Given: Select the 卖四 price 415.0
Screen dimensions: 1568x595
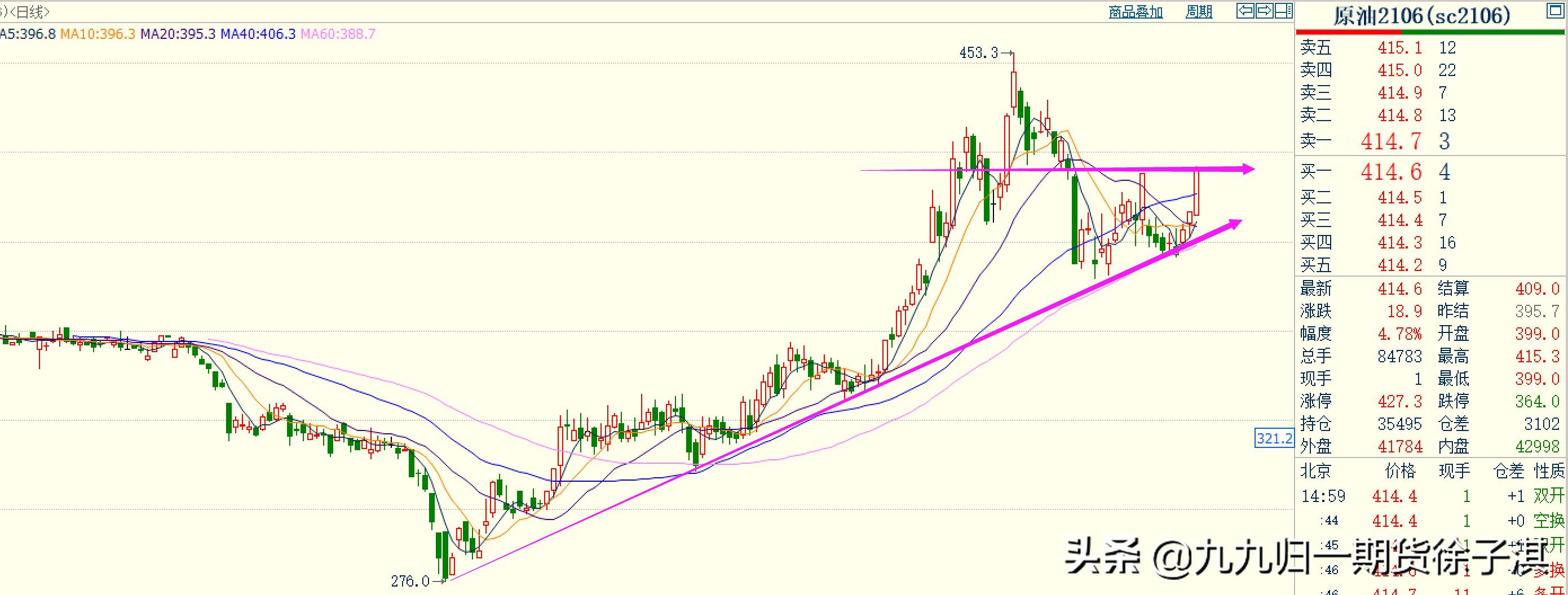Looking at the screenshot, I should [x=1400, y=70].
